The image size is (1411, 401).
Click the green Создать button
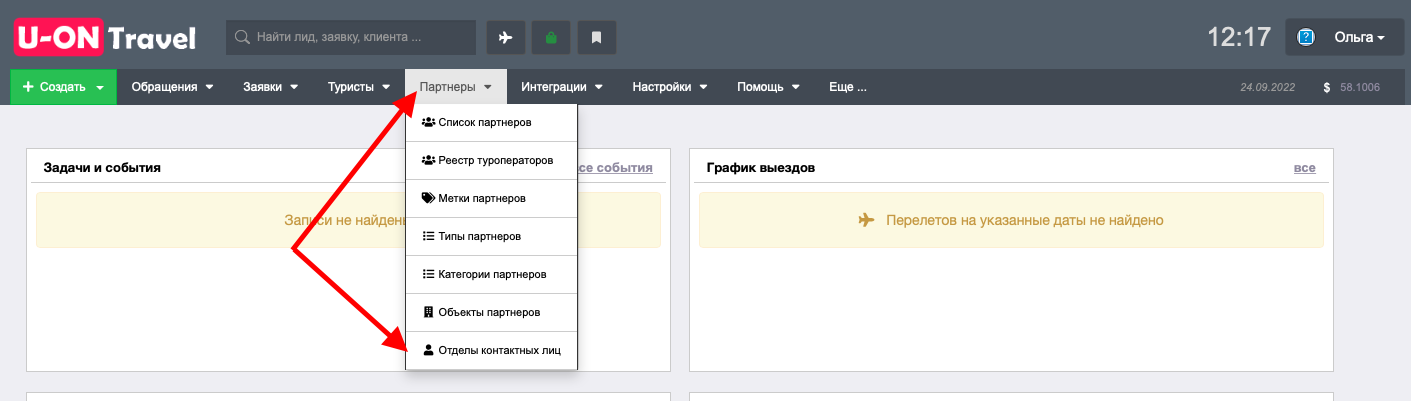click(x=63, y=87)
